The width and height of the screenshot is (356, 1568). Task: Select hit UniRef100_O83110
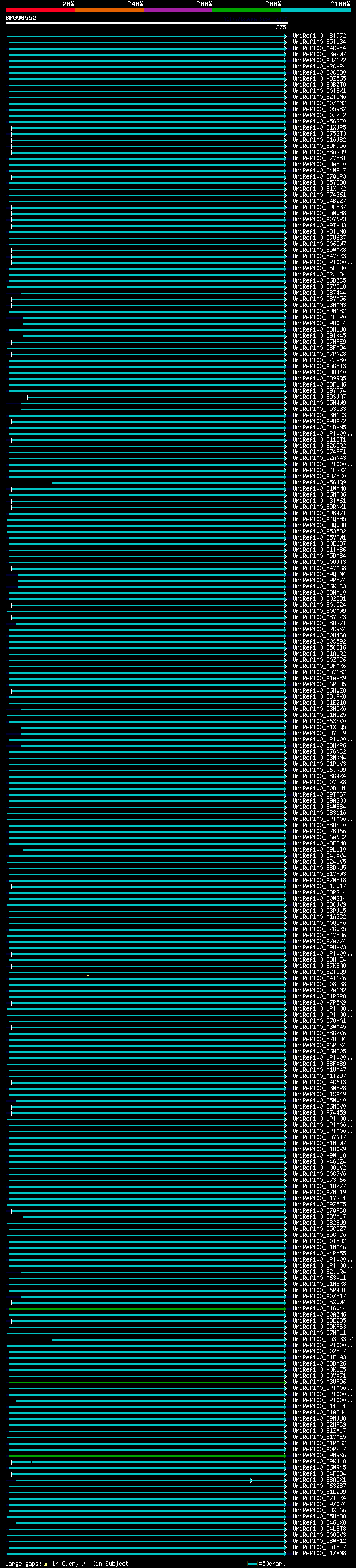[x=319, y=813]
